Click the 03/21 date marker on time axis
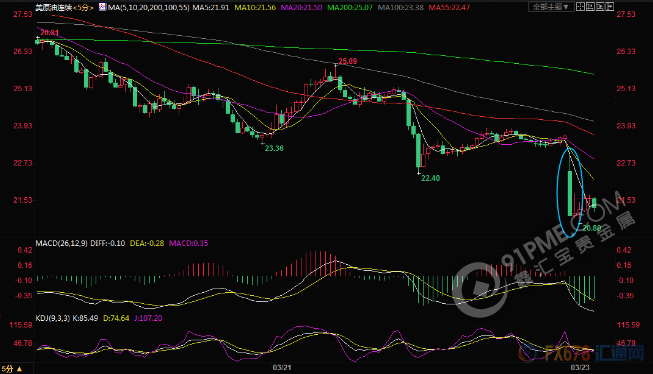The width and height of the screenshot is (653, 374). pos(282,367)
